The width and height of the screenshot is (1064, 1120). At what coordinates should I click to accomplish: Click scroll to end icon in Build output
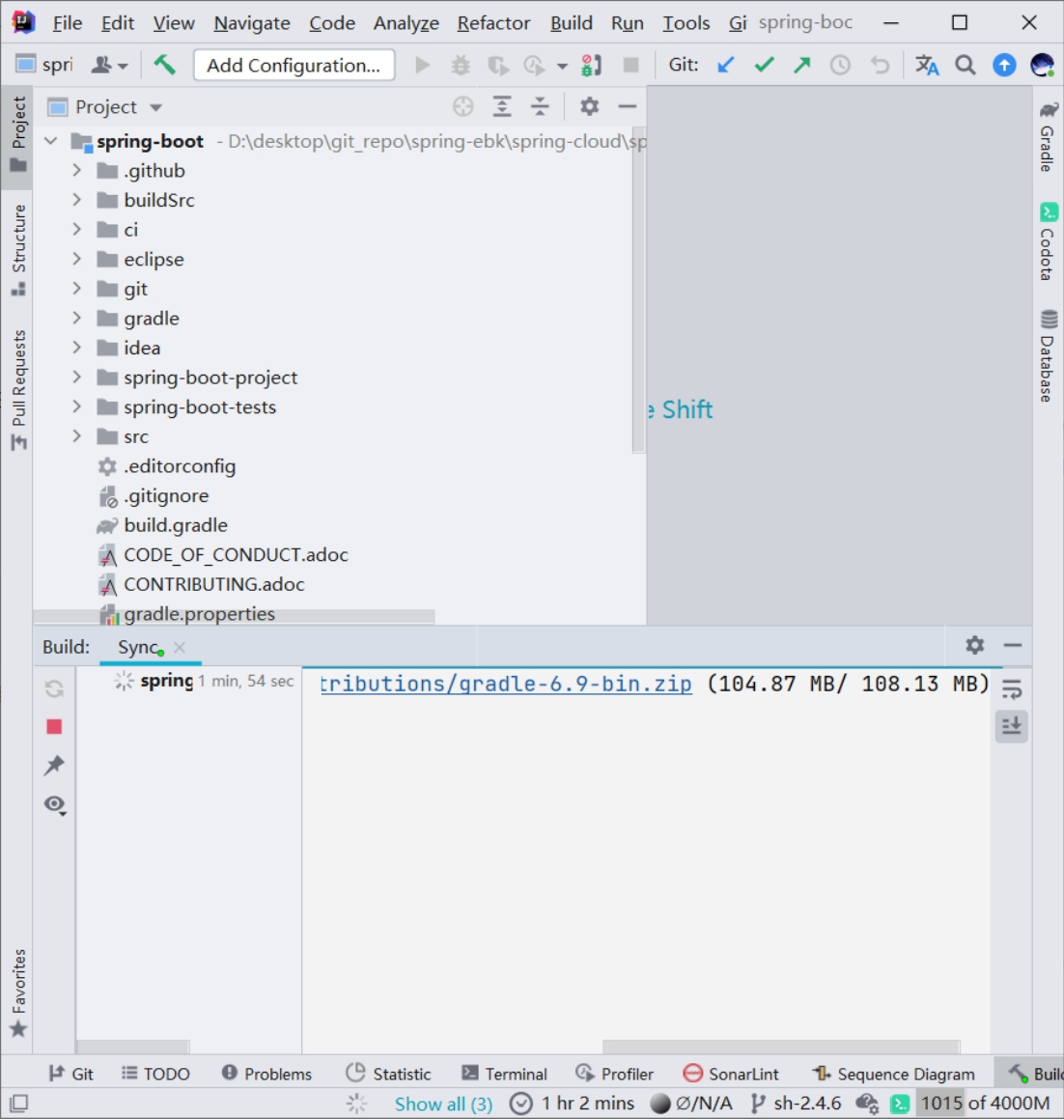(x=1012, y=726)
